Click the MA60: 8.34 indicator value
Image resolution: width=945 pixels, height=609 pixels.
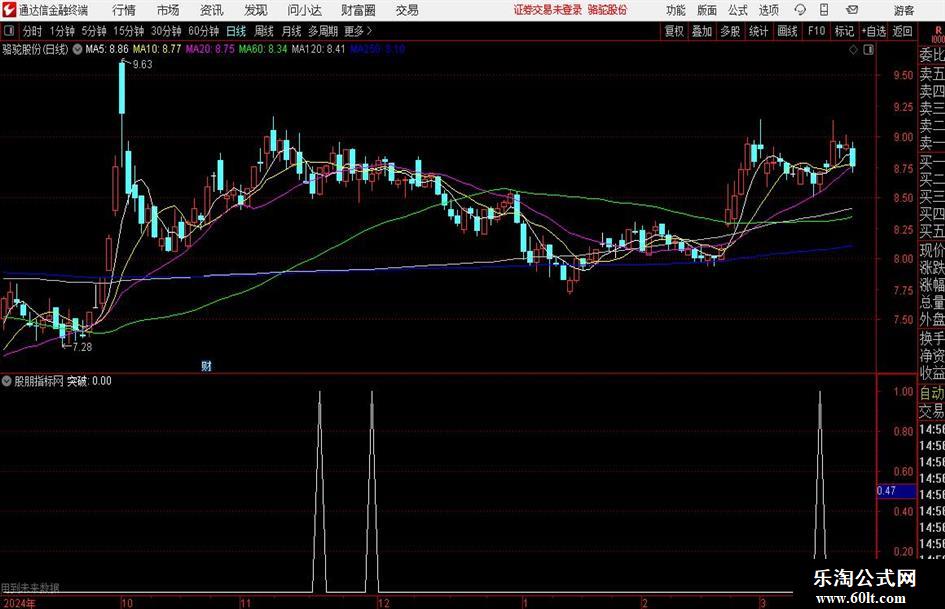pos(263,49)
